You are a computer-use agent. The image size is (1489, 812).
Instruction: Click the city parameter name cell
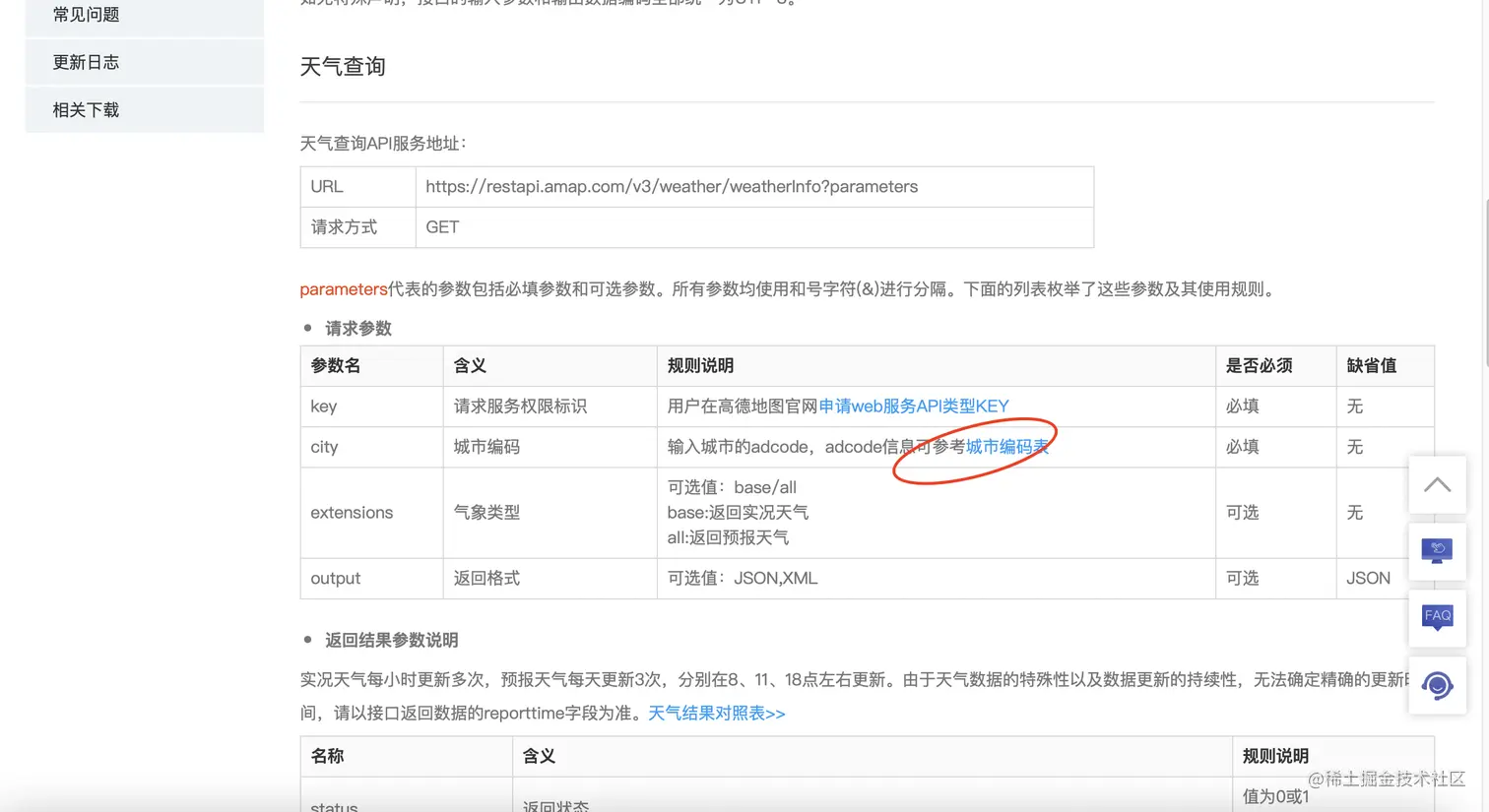[371, 447]
